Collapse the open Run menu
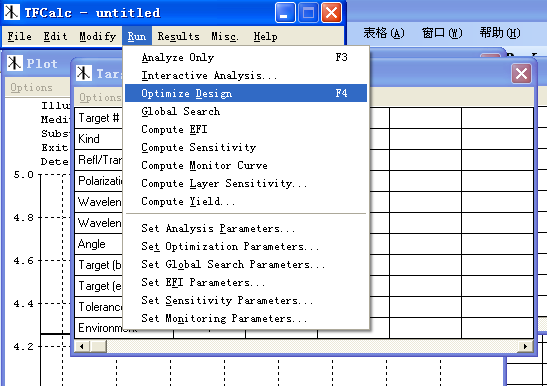The width and height of the screenshot is (547, 386). coord(137,36)
